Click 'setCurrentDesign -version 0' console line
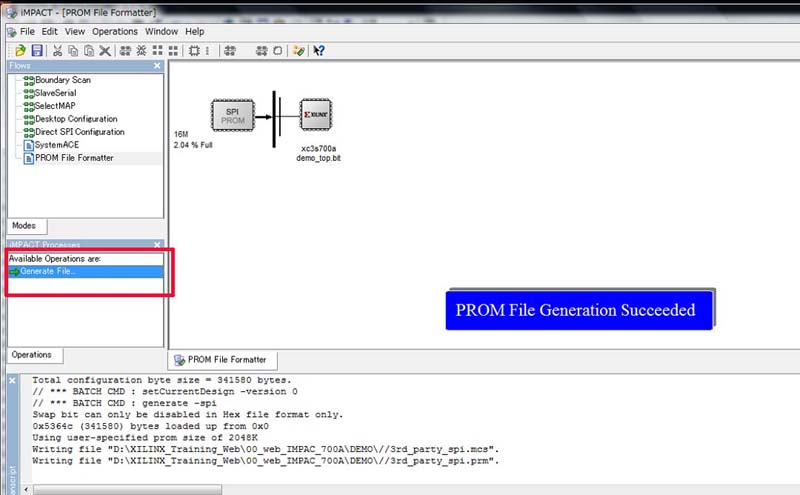This screenshot has width=800, height=495. tap(164, 391)
